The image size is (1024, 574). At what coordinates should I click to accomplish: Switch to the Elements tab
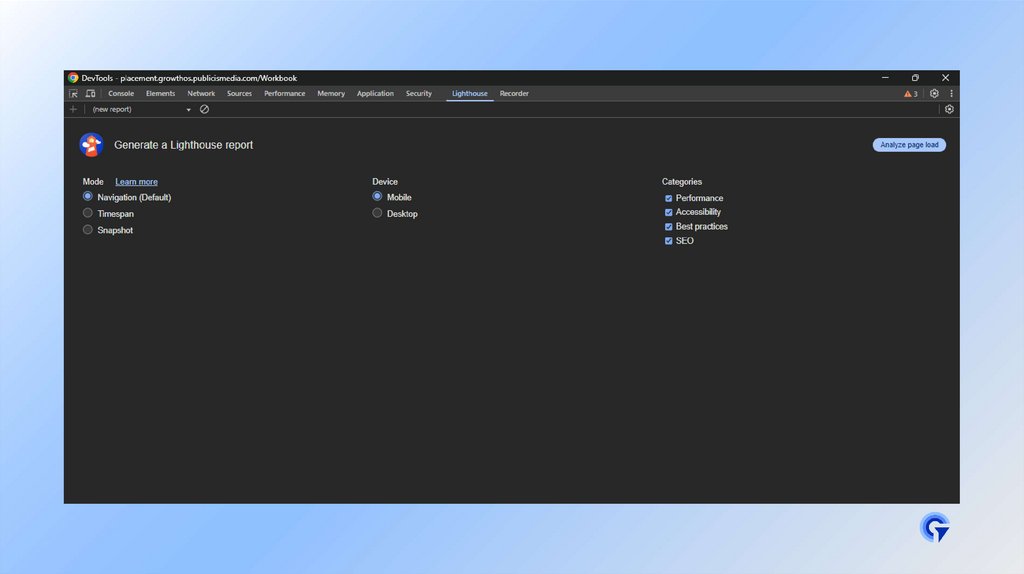160,93
